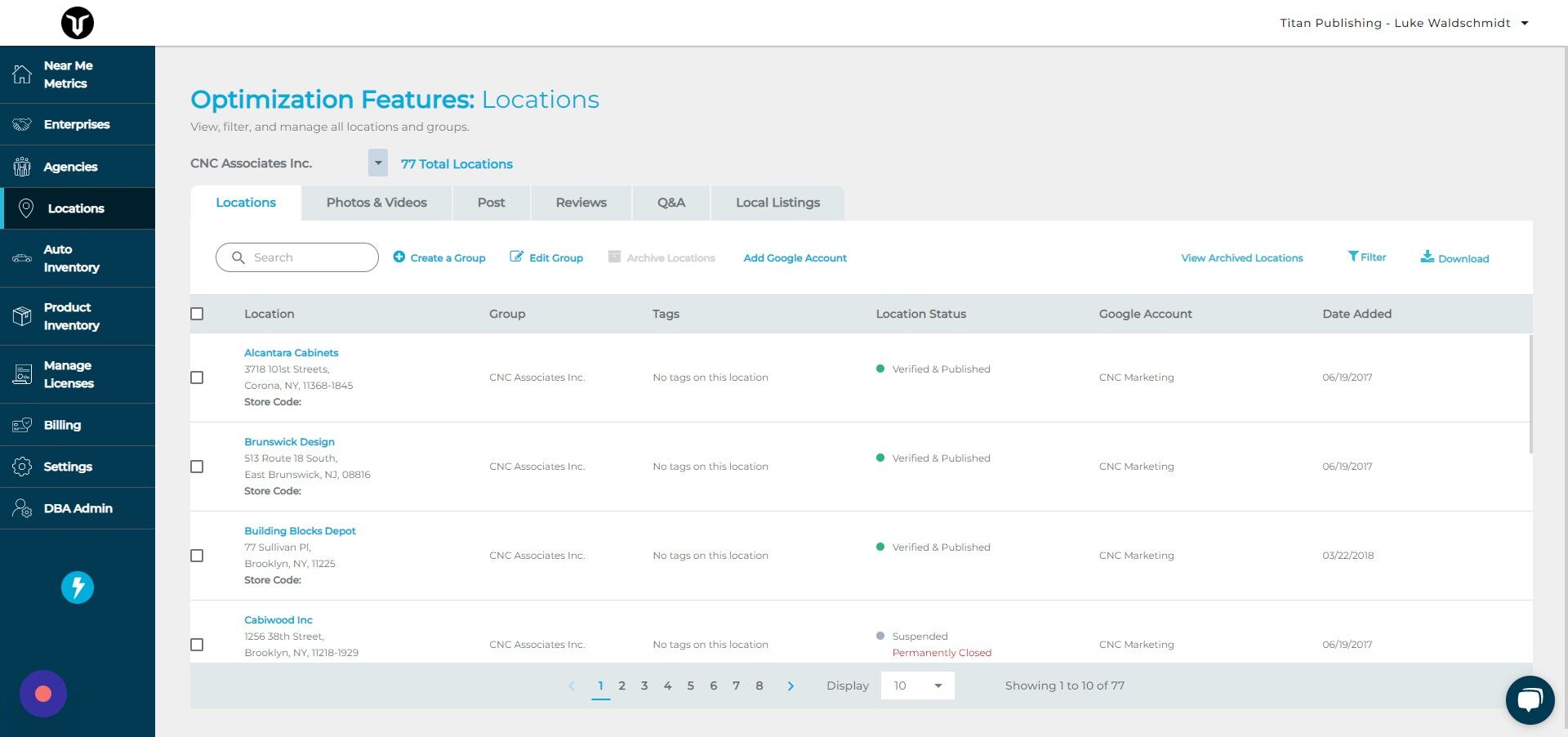Open the Display count dropdown

916,686
